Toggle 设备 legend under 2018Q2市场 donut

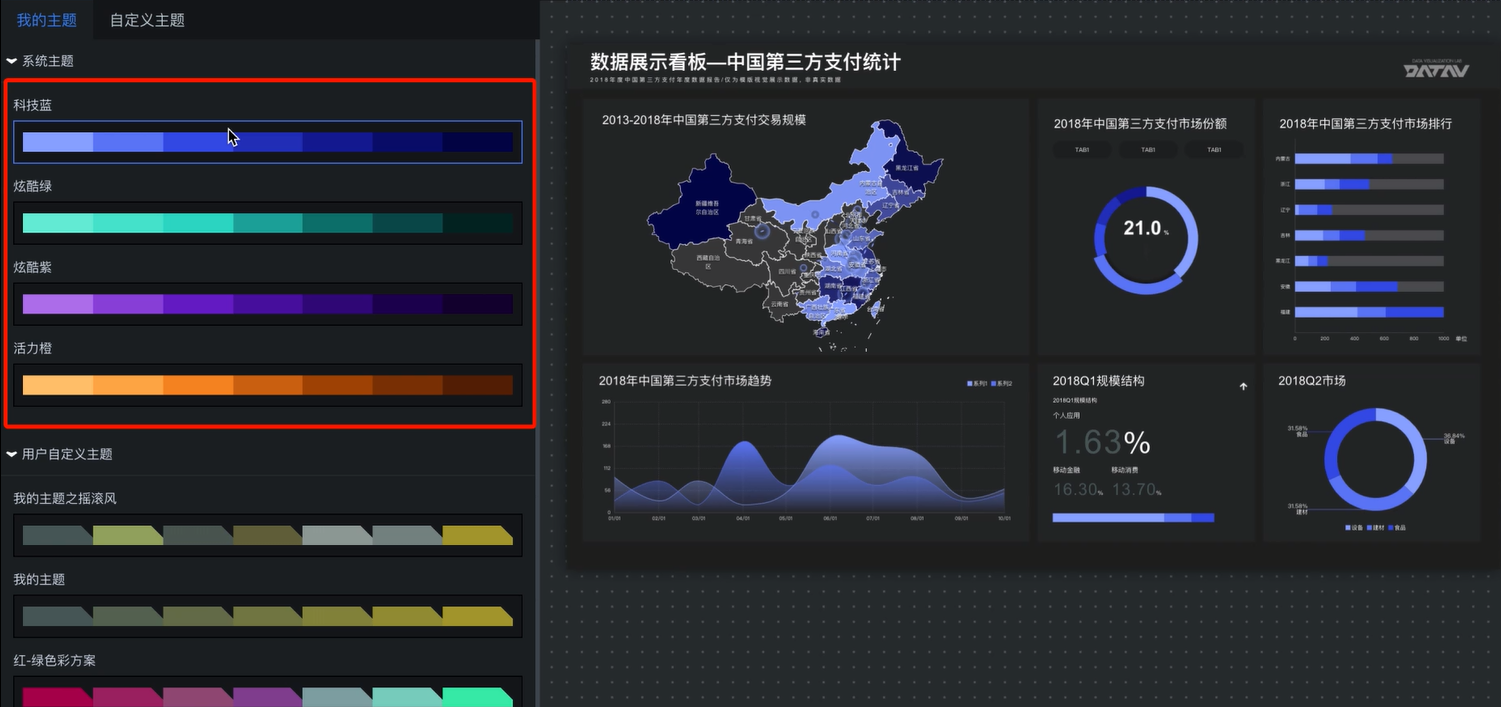[1353, 527]
